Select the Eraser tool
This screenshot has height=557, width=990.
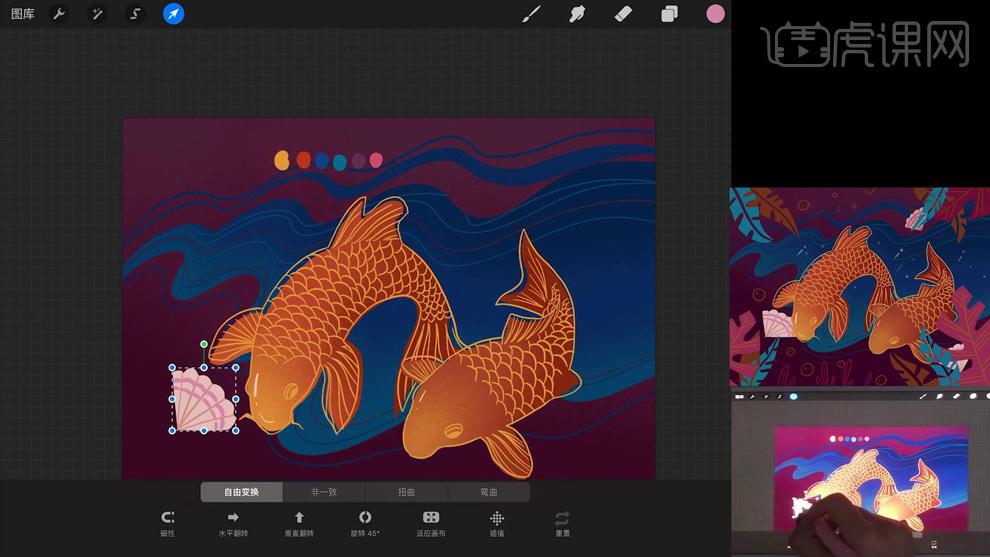point(623,14)
